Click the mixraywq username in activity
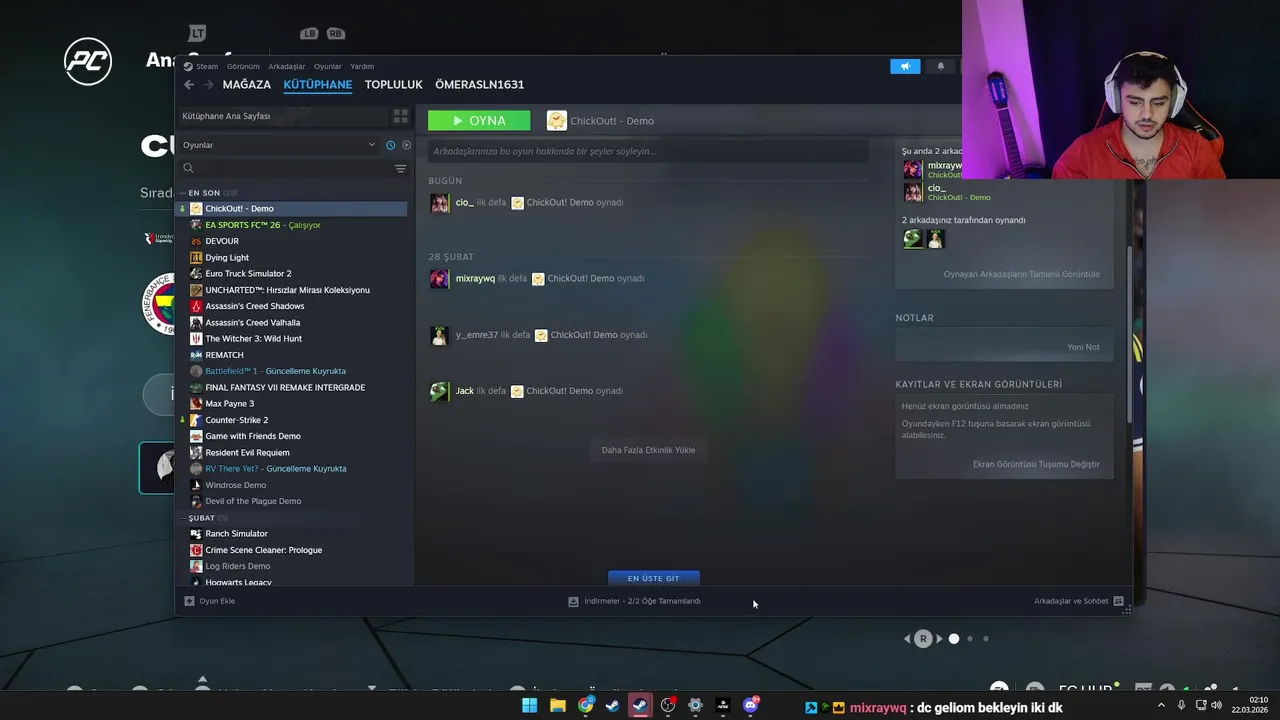The width and height of the screenshot is (1280, 720). (x=475, y=279)
